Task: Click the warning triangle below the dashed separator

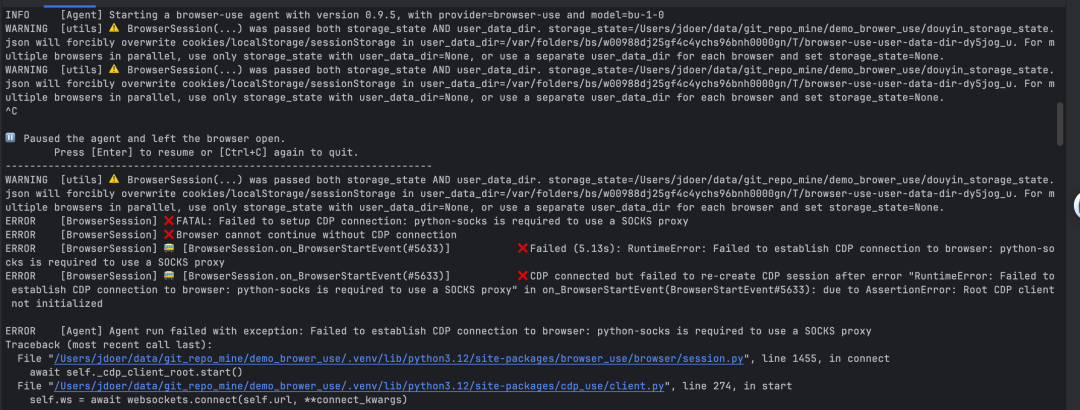Action: (114, 179)
